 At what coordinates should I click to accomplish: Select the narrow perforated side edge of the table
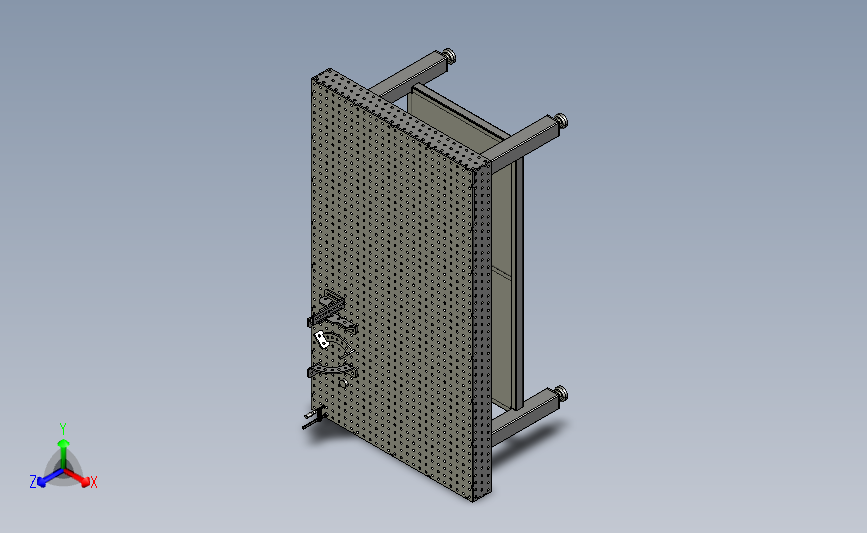point(482,332)
